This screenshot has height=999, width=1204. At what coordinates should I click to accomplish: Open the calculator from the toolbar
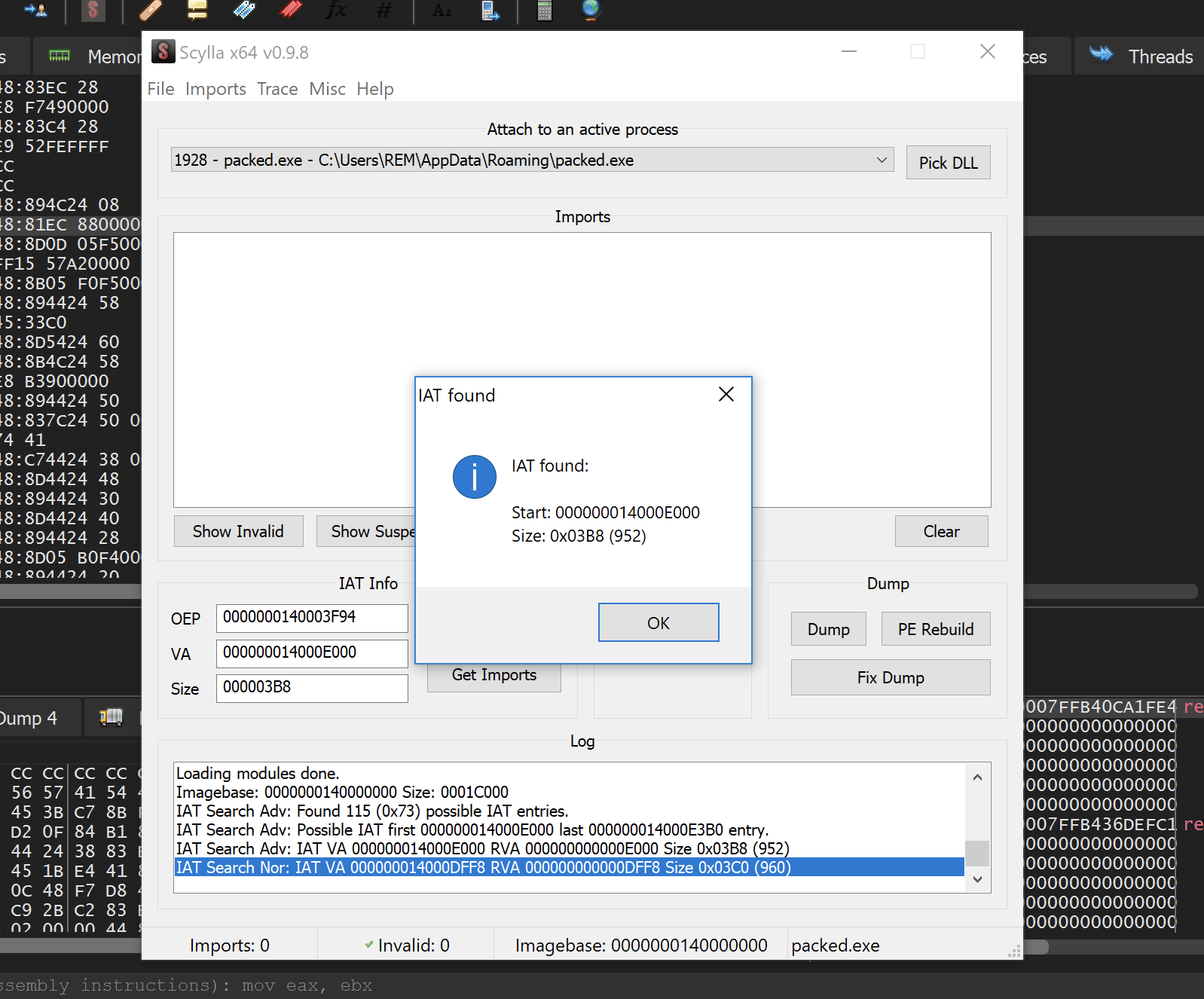coord(544,10)
